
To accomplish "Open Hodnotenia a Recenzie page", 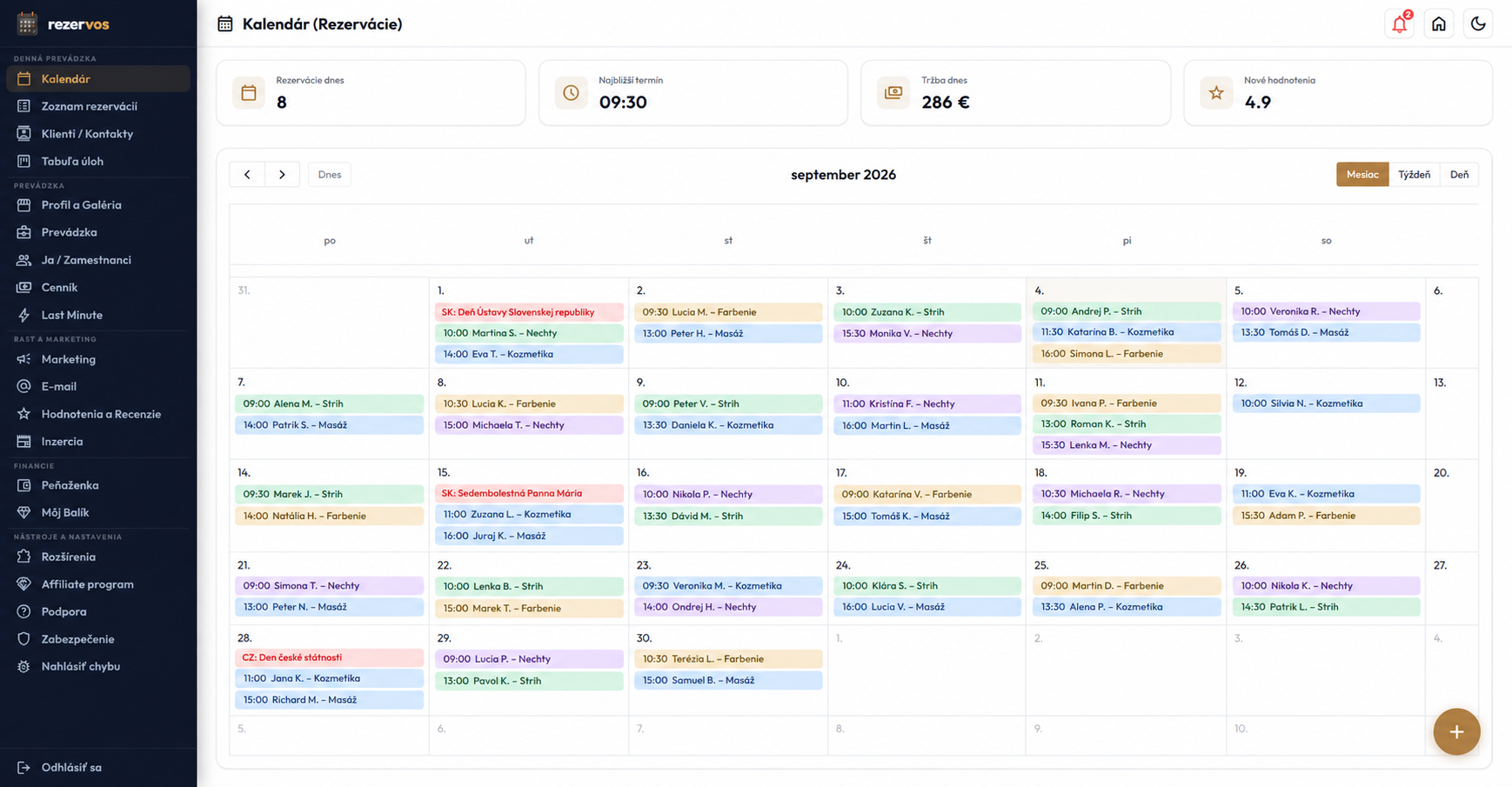I will (x=98, y=414).
